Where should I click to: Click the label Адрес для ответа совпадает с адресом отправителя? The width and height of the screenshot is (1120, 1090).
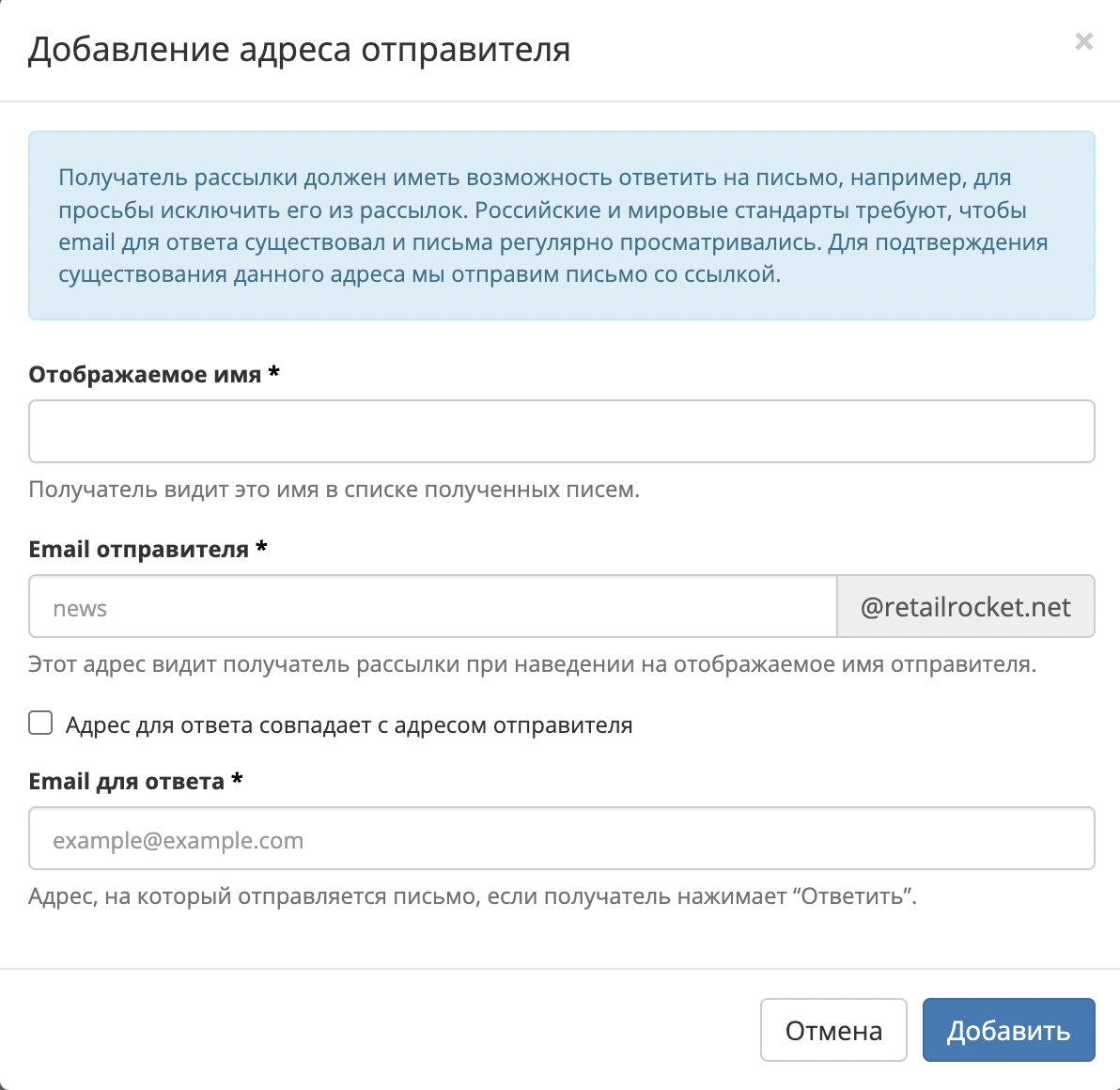(x=350, y=725)
